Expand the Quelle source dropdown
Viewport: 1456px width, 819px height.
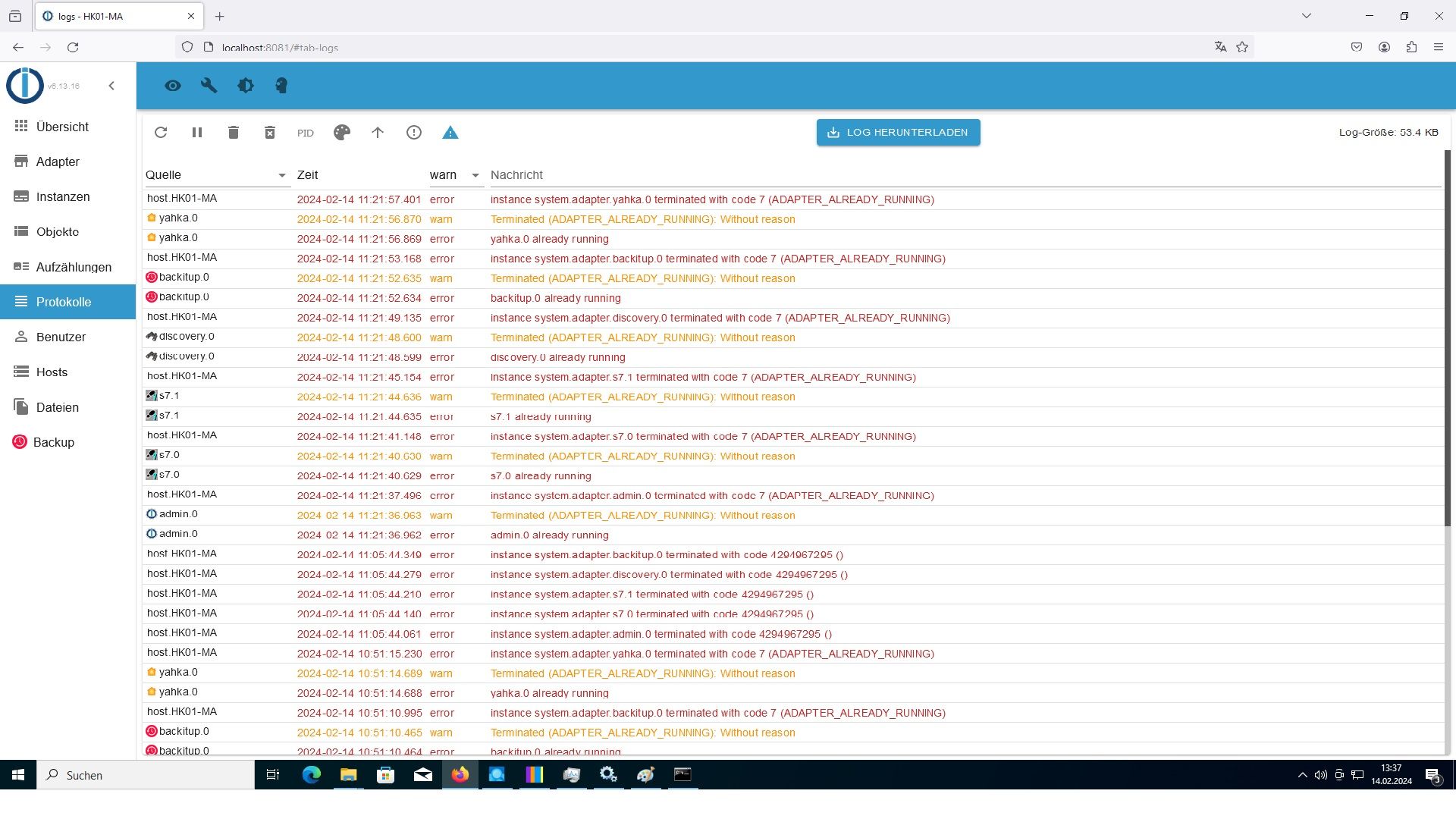(x=282, y=175)
